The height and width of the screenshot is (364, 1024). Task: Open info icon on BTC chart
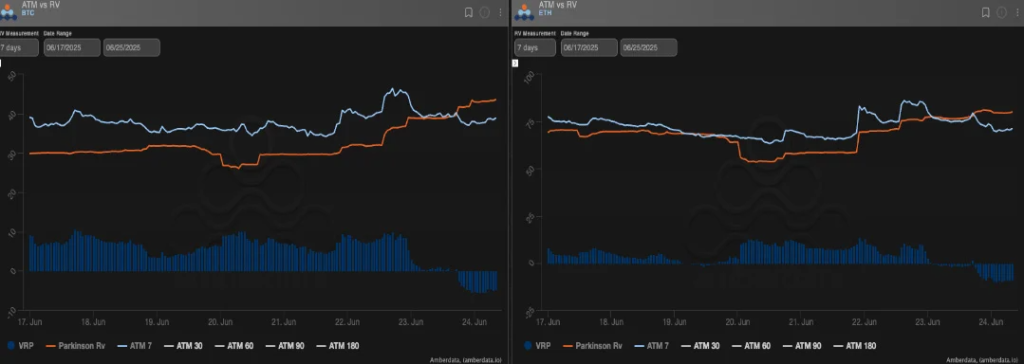point(485,12)
